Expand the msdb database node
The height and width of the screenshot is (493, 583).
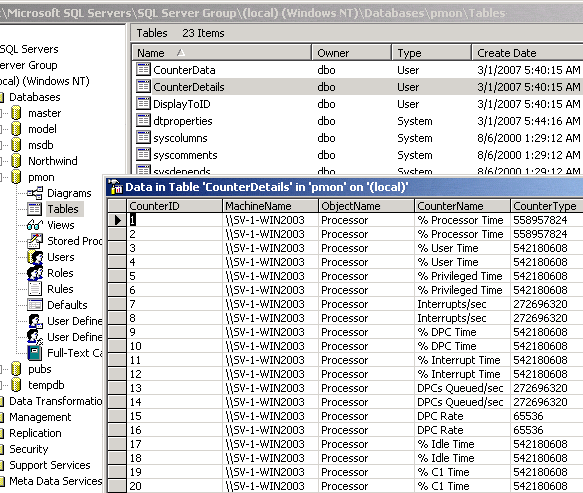tap(1, 145)
